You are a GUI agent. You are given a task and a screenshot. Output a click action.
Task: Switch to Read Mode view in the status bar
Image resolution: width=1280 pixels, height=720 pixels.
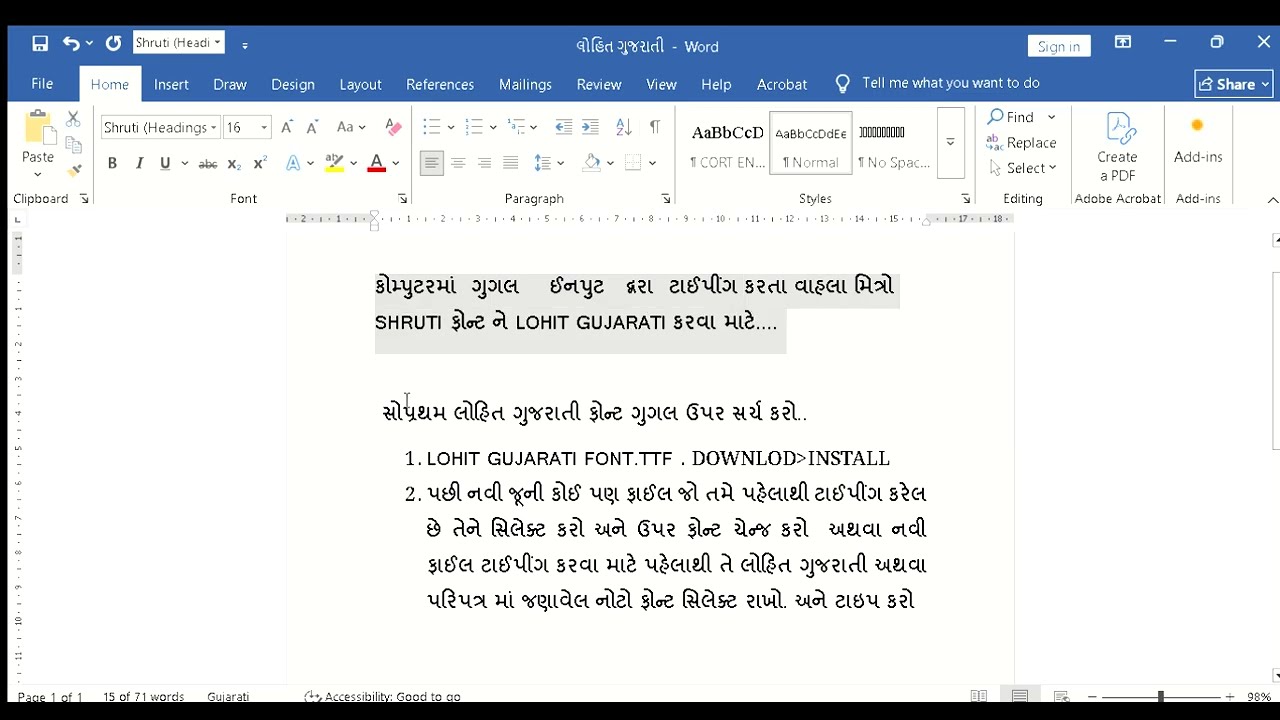[x=979, y=696]
